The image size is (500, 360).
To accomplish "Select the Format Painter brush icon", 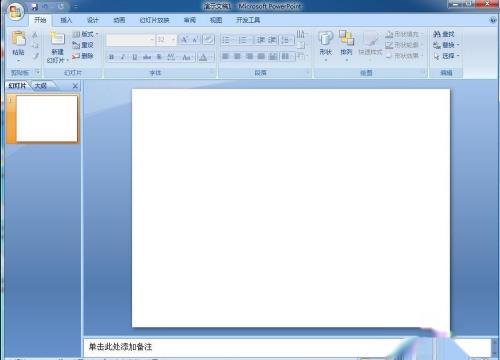I will tap(35, 56).
